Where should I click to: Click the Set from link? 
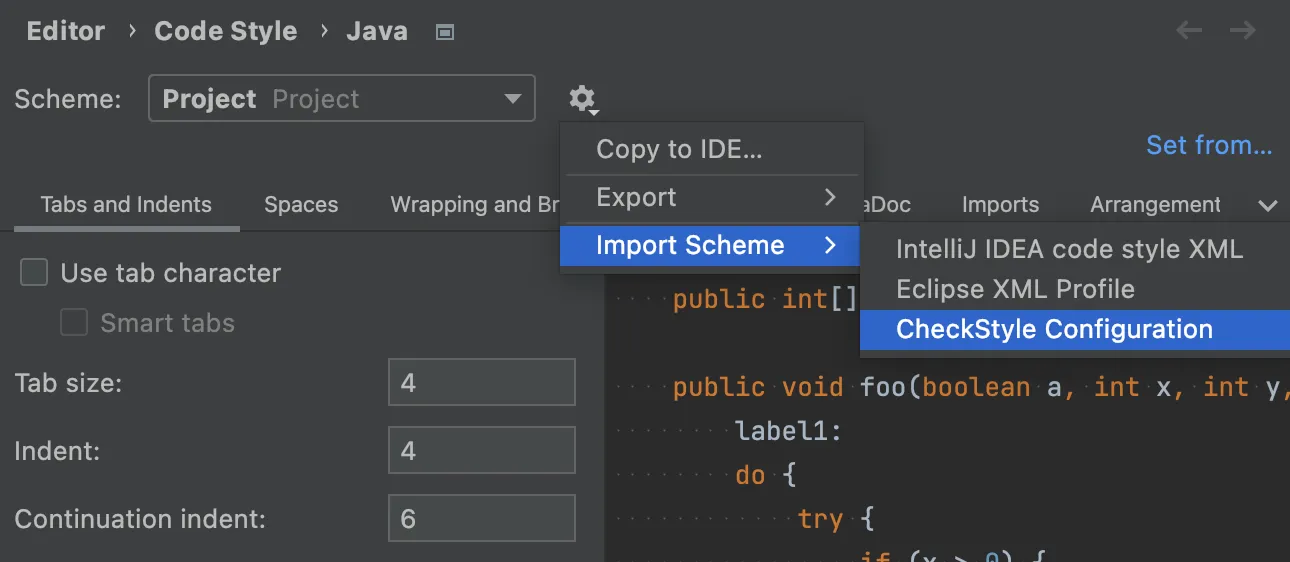click(x=1209, y=145)
